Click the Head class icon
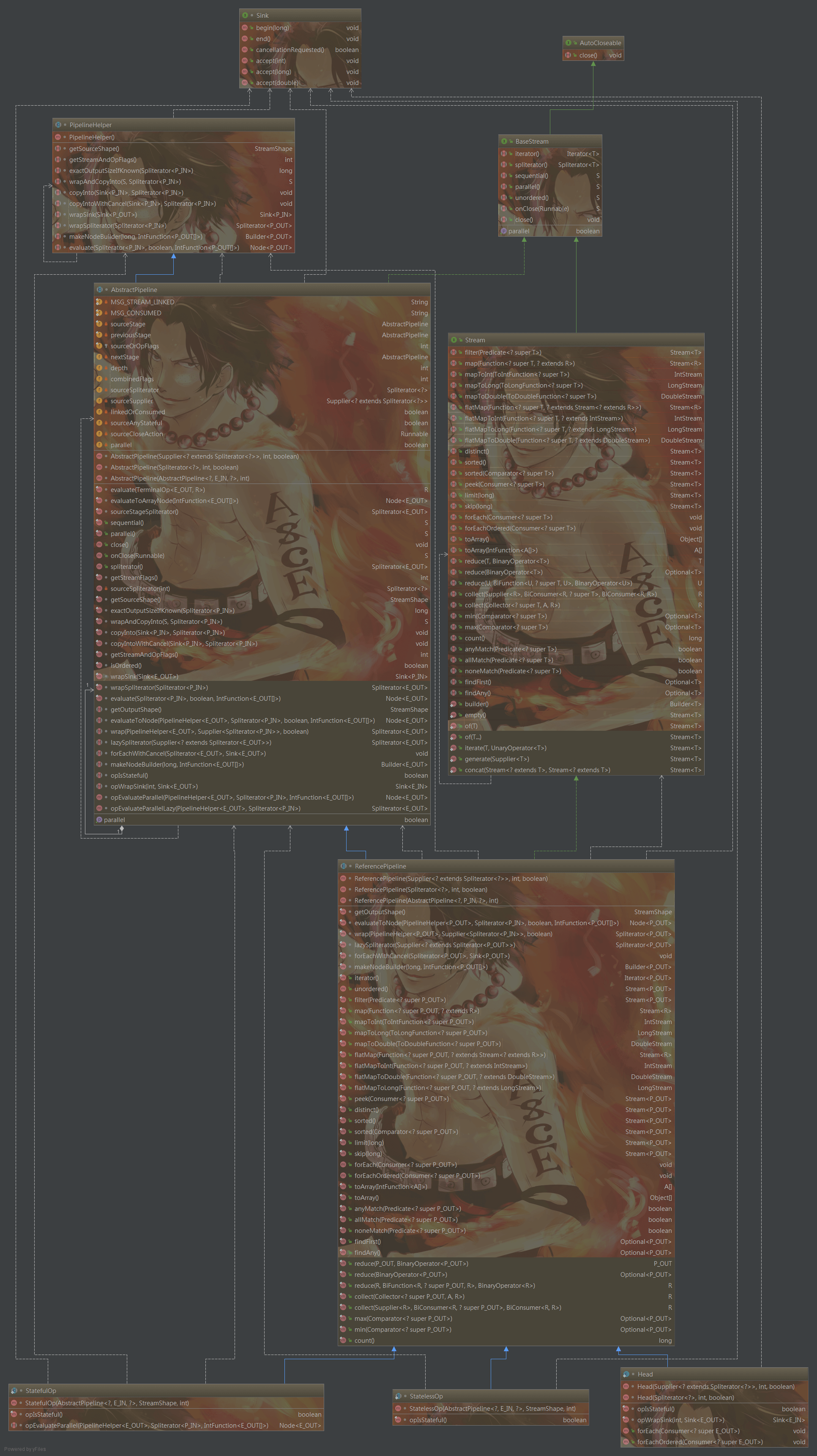Image resolution: width=817 pixels, height=1456 pixels. (x=626, y=1374)
